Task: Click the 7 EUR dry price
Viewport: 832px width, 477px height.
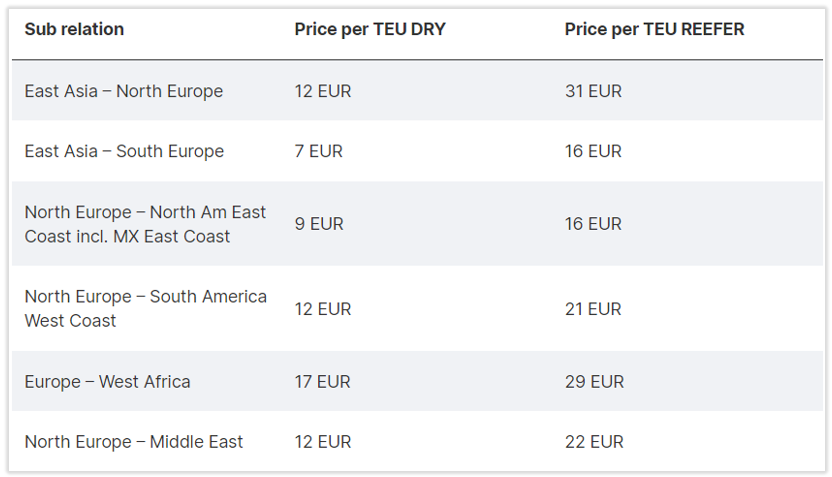Action: [318, 151]
